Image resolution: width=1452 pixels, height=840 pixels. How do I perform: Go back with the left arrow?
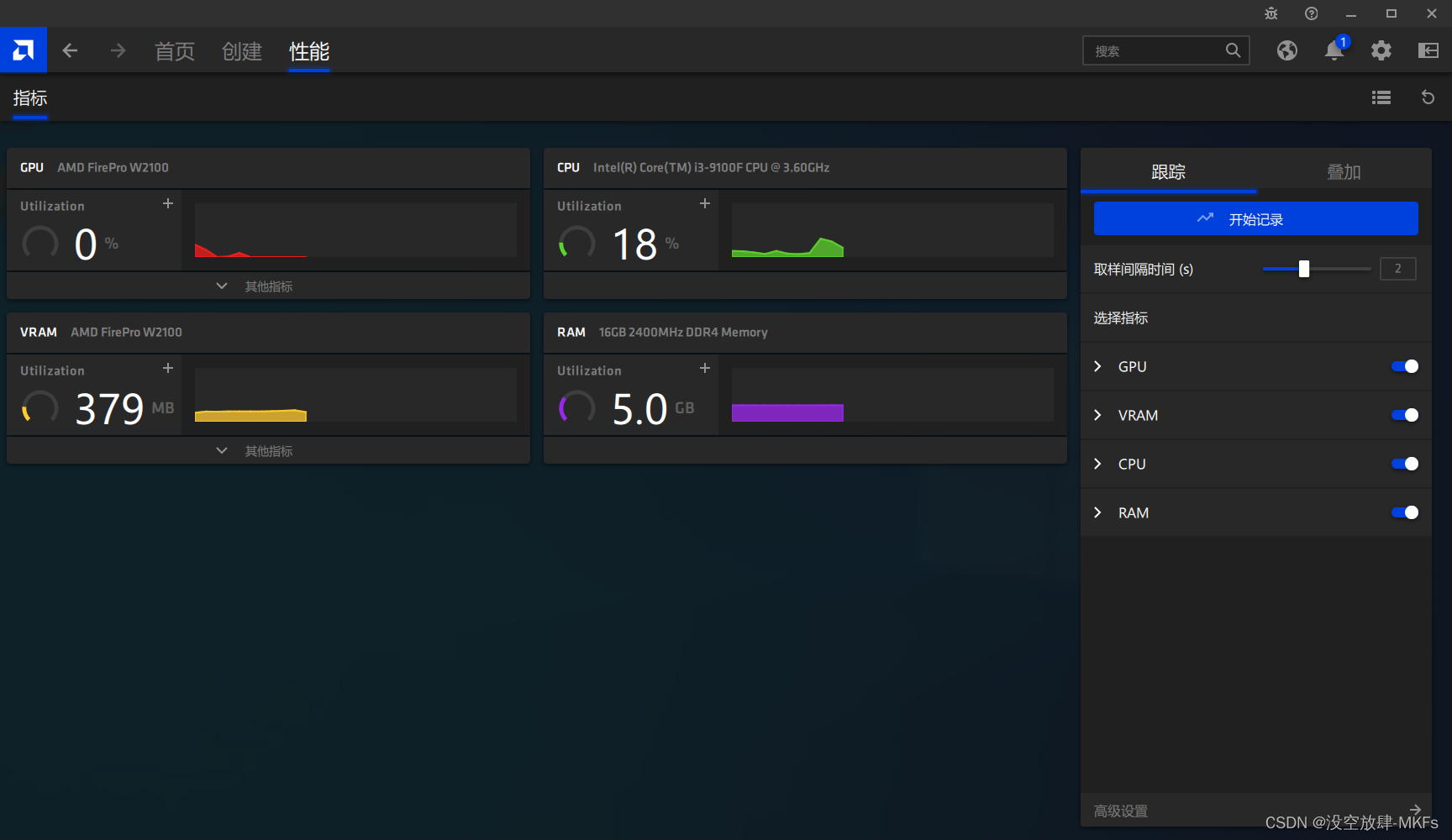pos(70,51)
